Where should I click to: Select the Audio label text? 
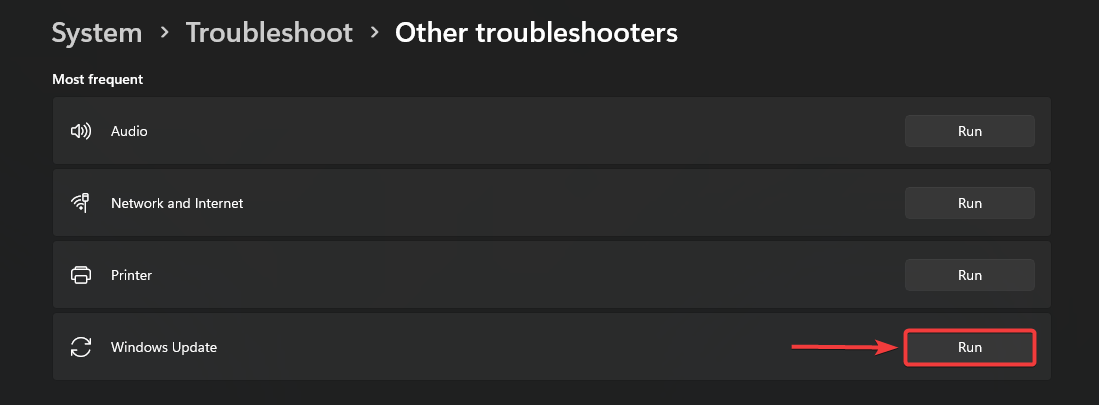(x=129, y=131)
